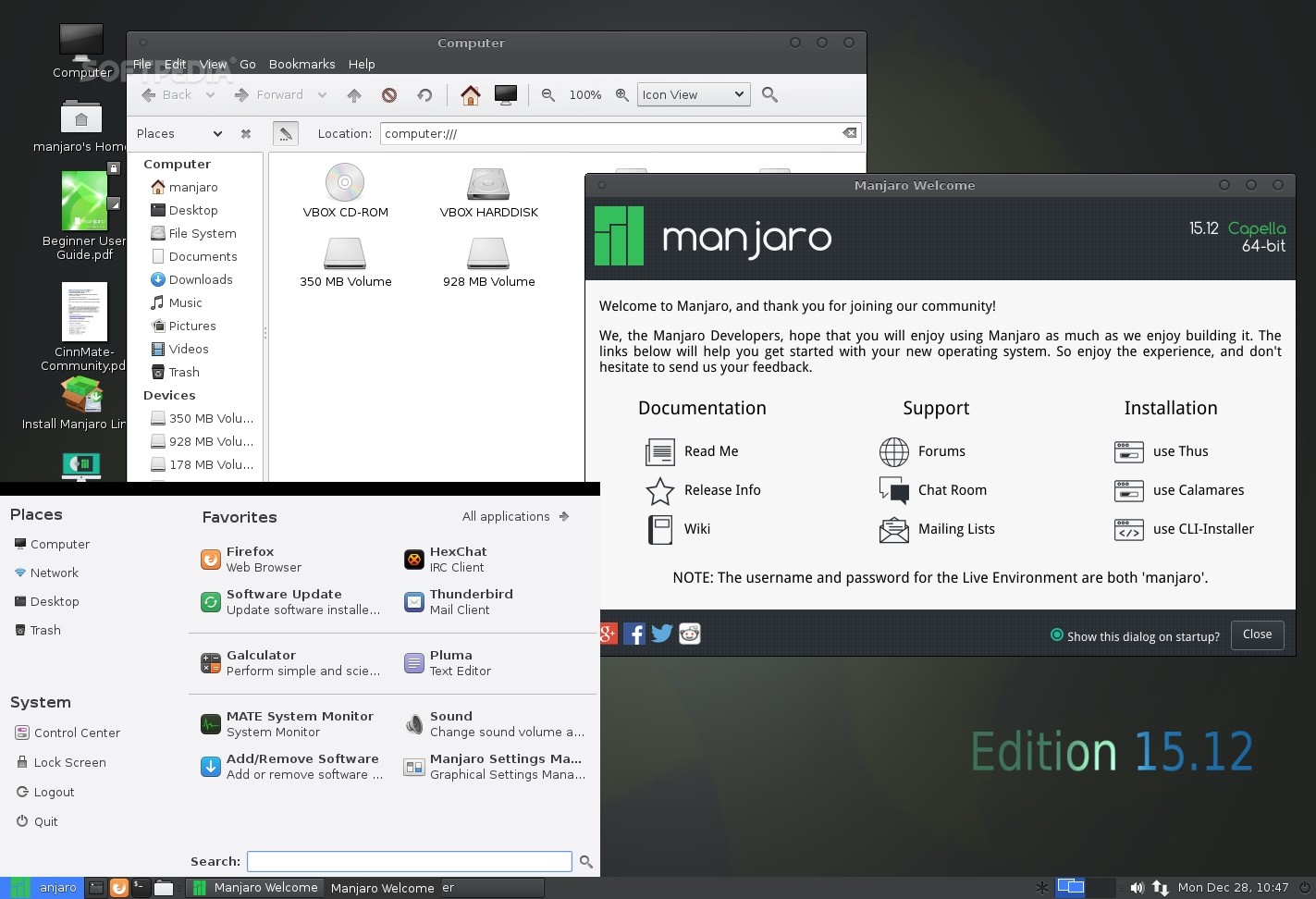Show All applications in the menu

(516, 517)
